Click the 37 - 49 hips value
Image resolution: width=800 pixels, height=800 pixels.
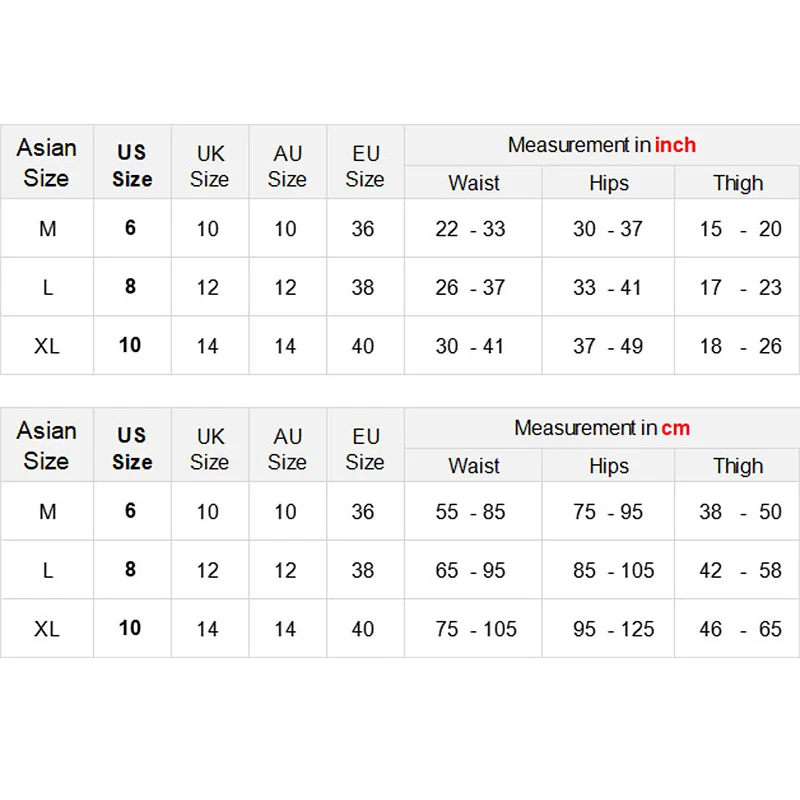pos(608,346)
